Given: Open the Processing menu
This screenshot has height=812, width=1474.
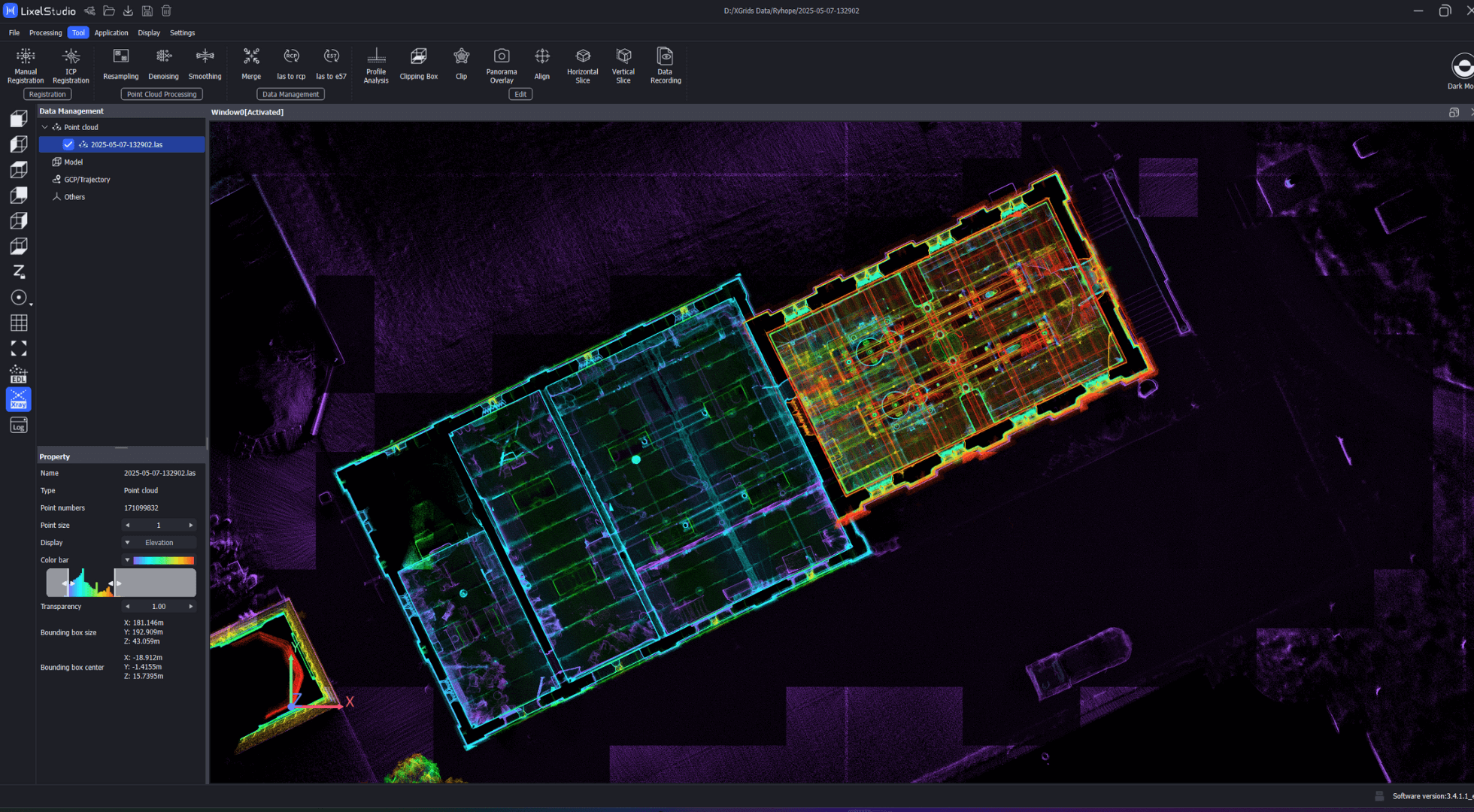Looking at the screenshot, I should click(x=45, y=32).
